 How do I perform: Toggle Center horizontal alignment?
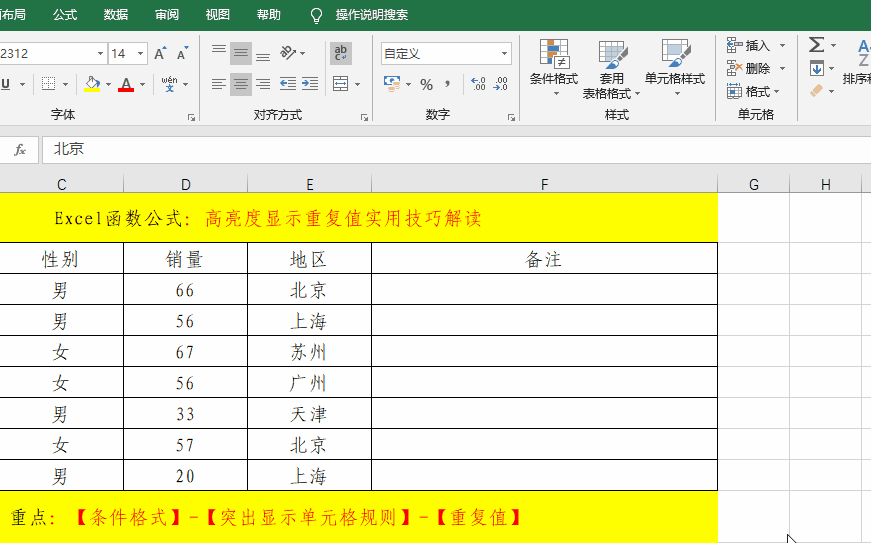[x=241, y=85]
